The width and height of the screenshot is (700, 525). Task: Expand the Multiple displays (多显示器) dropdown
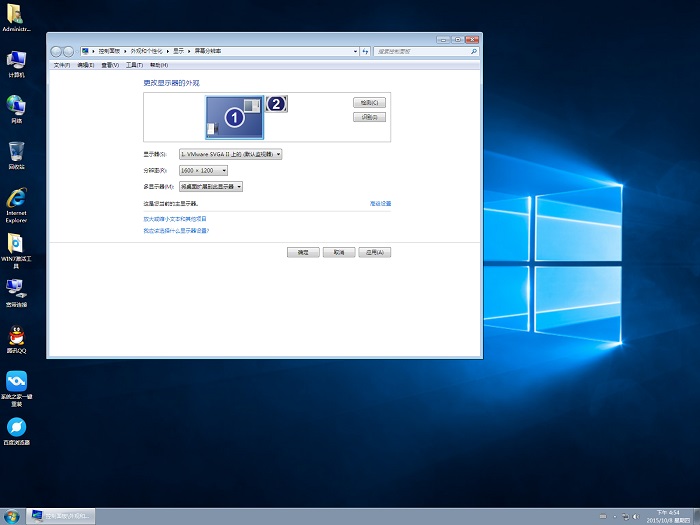point(211,186)
